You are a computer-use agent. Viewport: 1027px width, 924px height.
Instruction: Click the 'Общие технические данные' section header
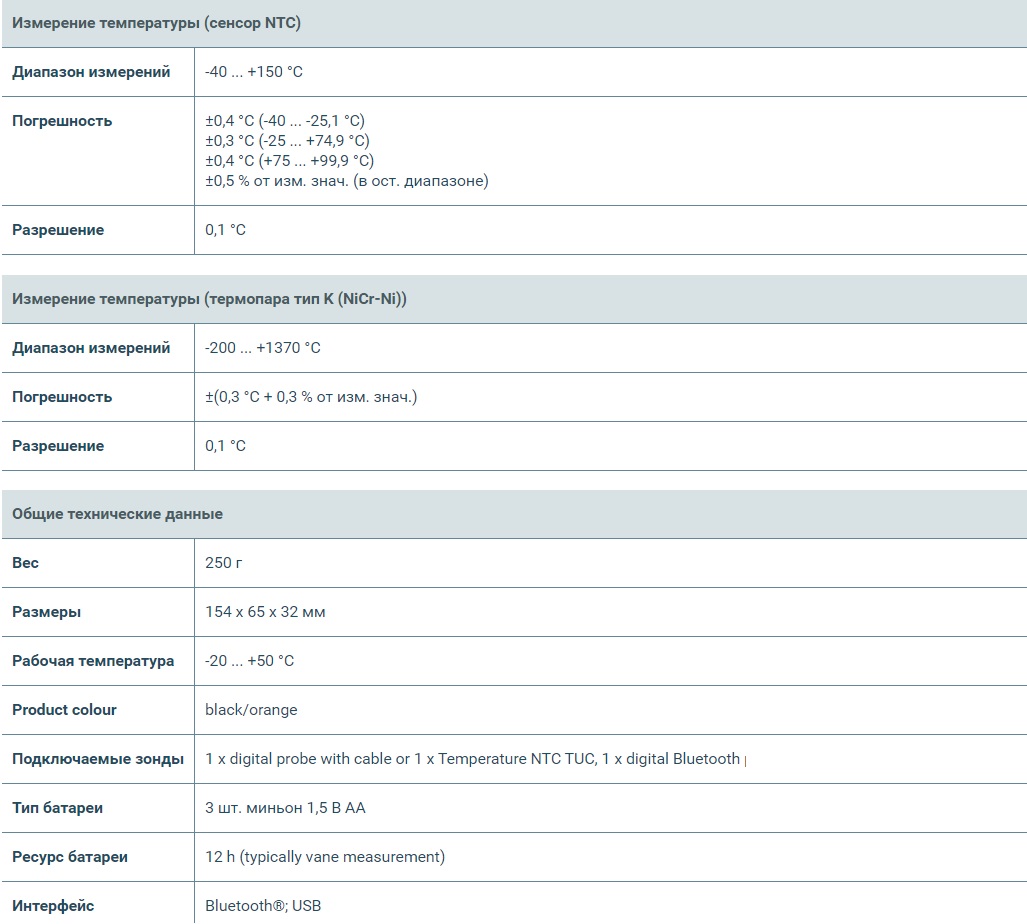117,514
